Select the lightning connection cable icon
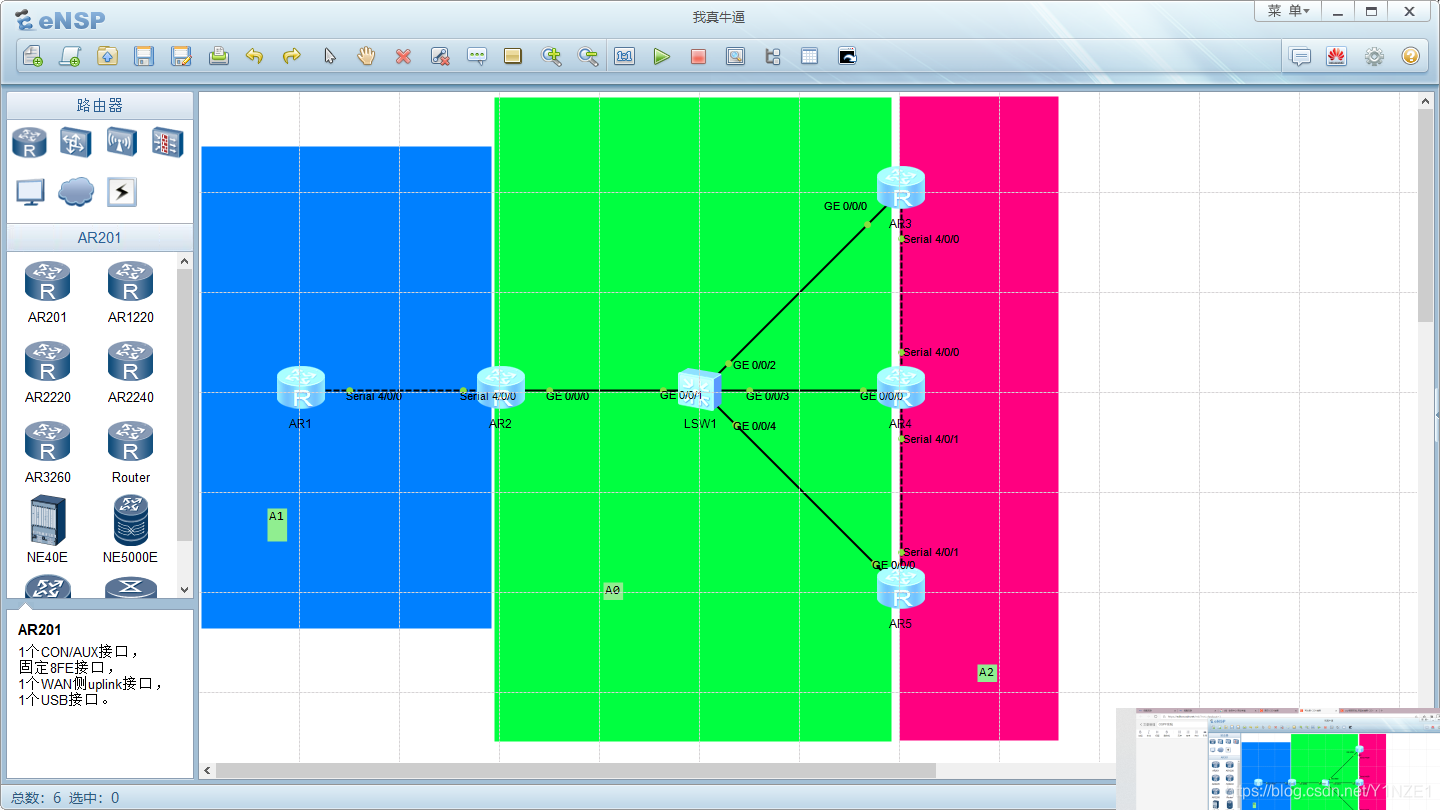This screenshot has width=1440, height=810. coord(122,192)
